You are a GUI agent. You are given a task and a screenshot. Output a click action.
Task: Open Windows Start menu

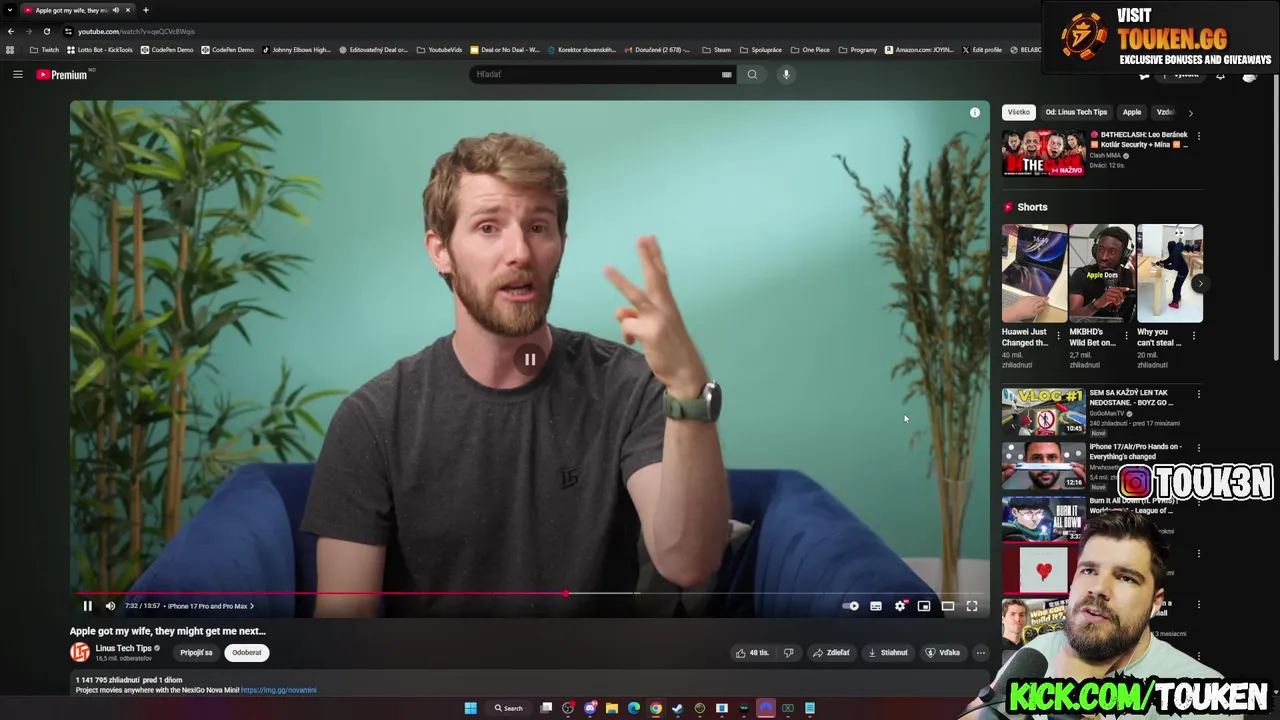pyautogui.click(x=470, y=708)
